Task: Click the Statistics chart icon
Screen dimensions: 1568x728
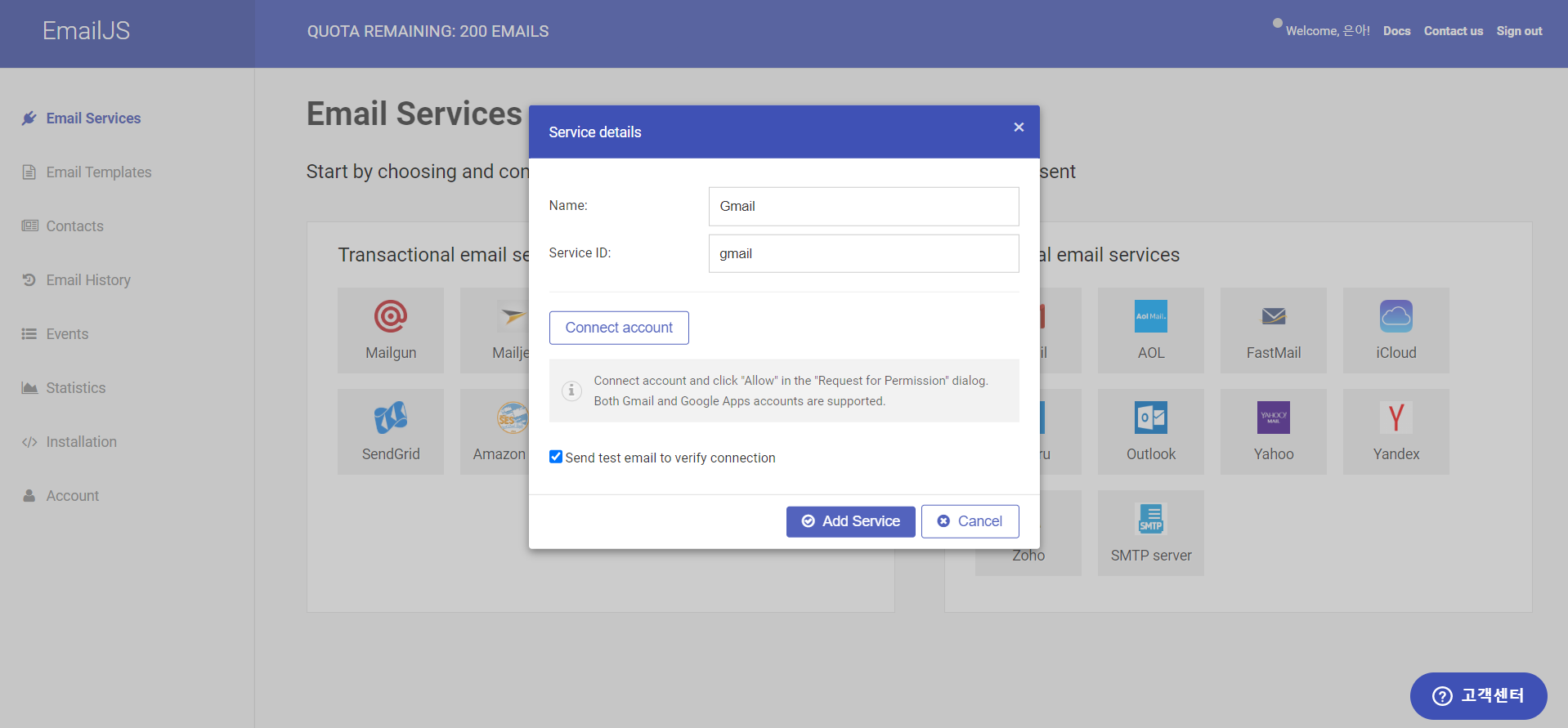Action: 29,388
